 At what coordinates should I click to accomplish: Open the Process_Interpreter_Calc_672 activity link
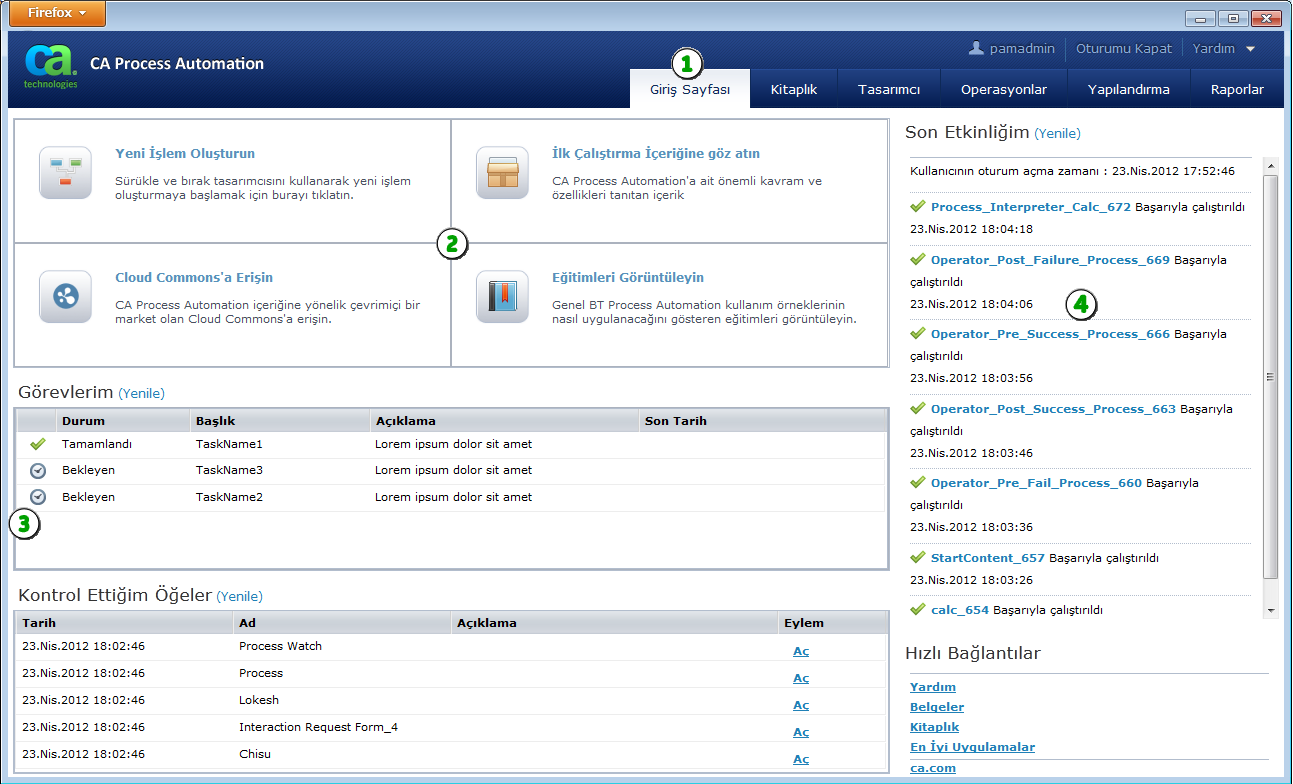click(1030, 207)
